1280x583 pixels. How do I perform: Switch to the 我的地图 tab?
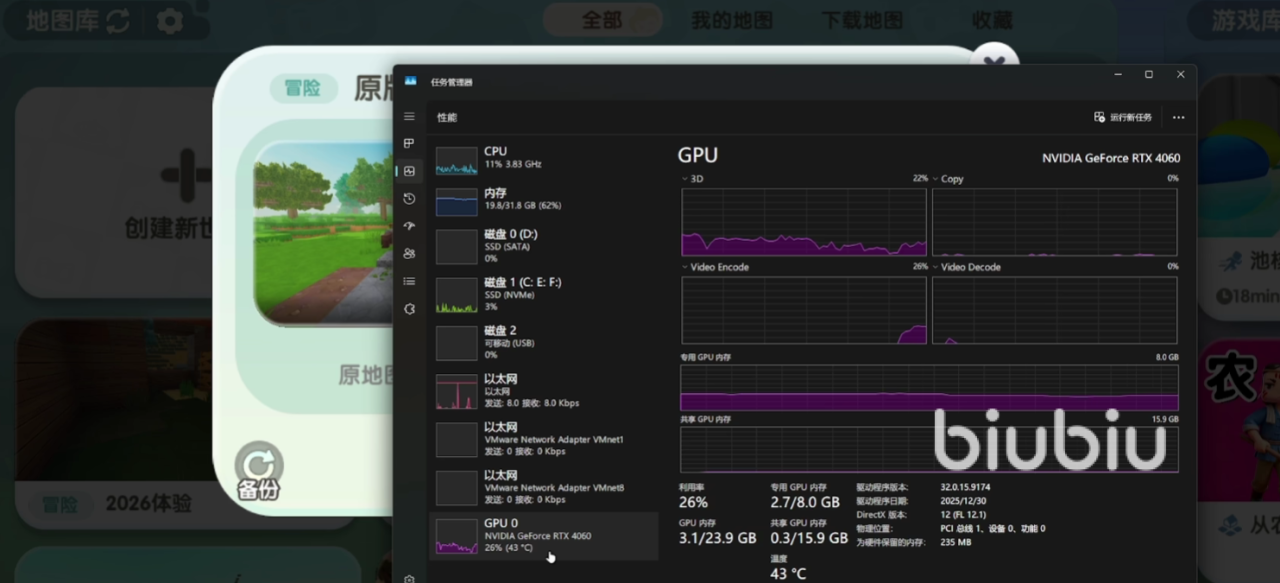pyautogui.click(x=732, y=21)
